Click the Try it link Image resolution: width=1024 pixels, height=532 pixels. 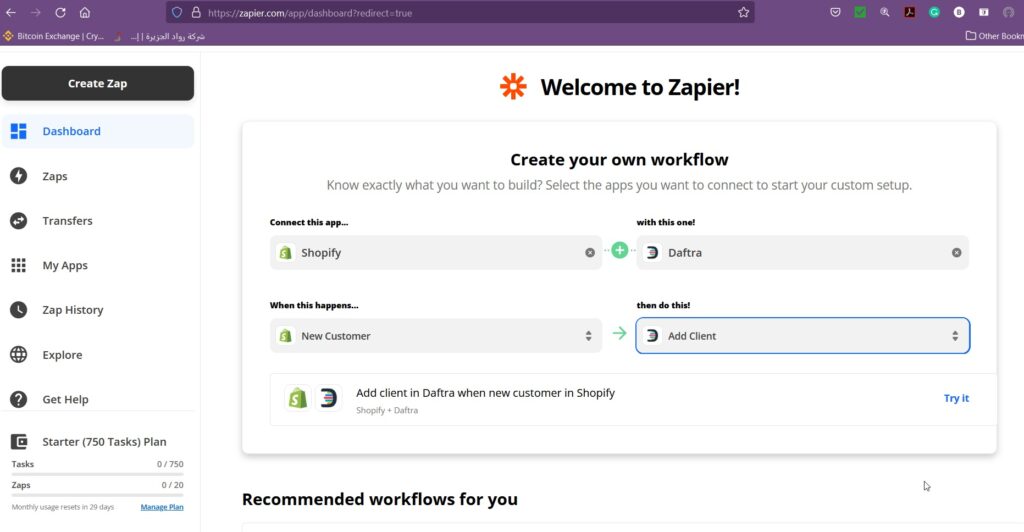point(956,398)
